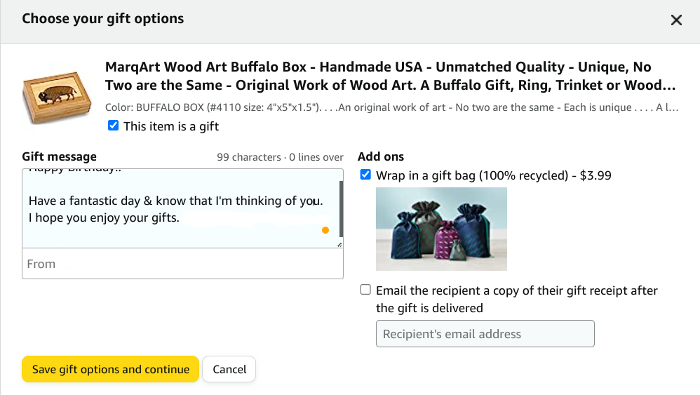Screen dimensions: 700x395
Task: Close the gift options dialog
Action: (676, 20)
